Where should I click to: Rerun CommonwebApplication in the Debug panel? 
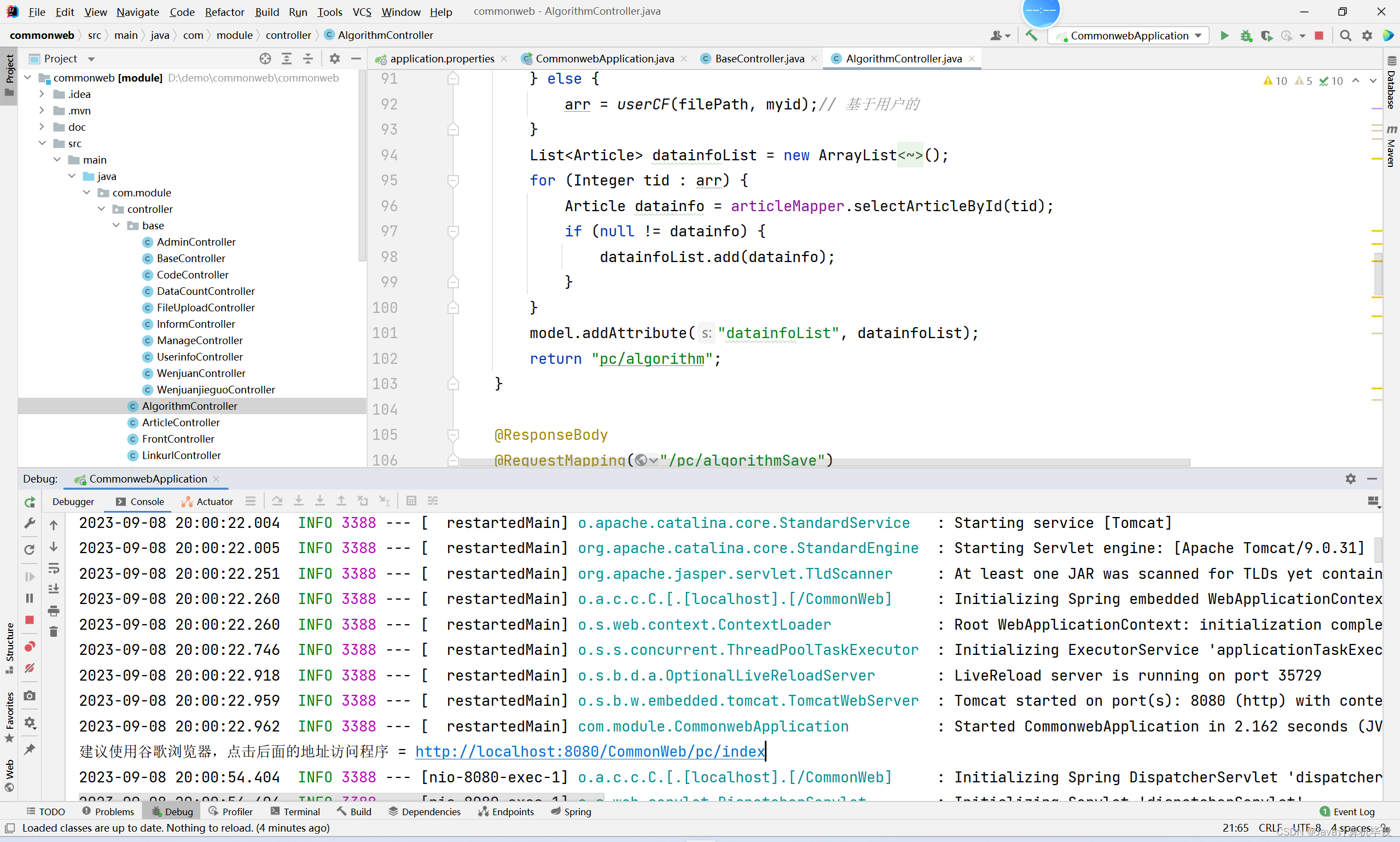(30, 502)
